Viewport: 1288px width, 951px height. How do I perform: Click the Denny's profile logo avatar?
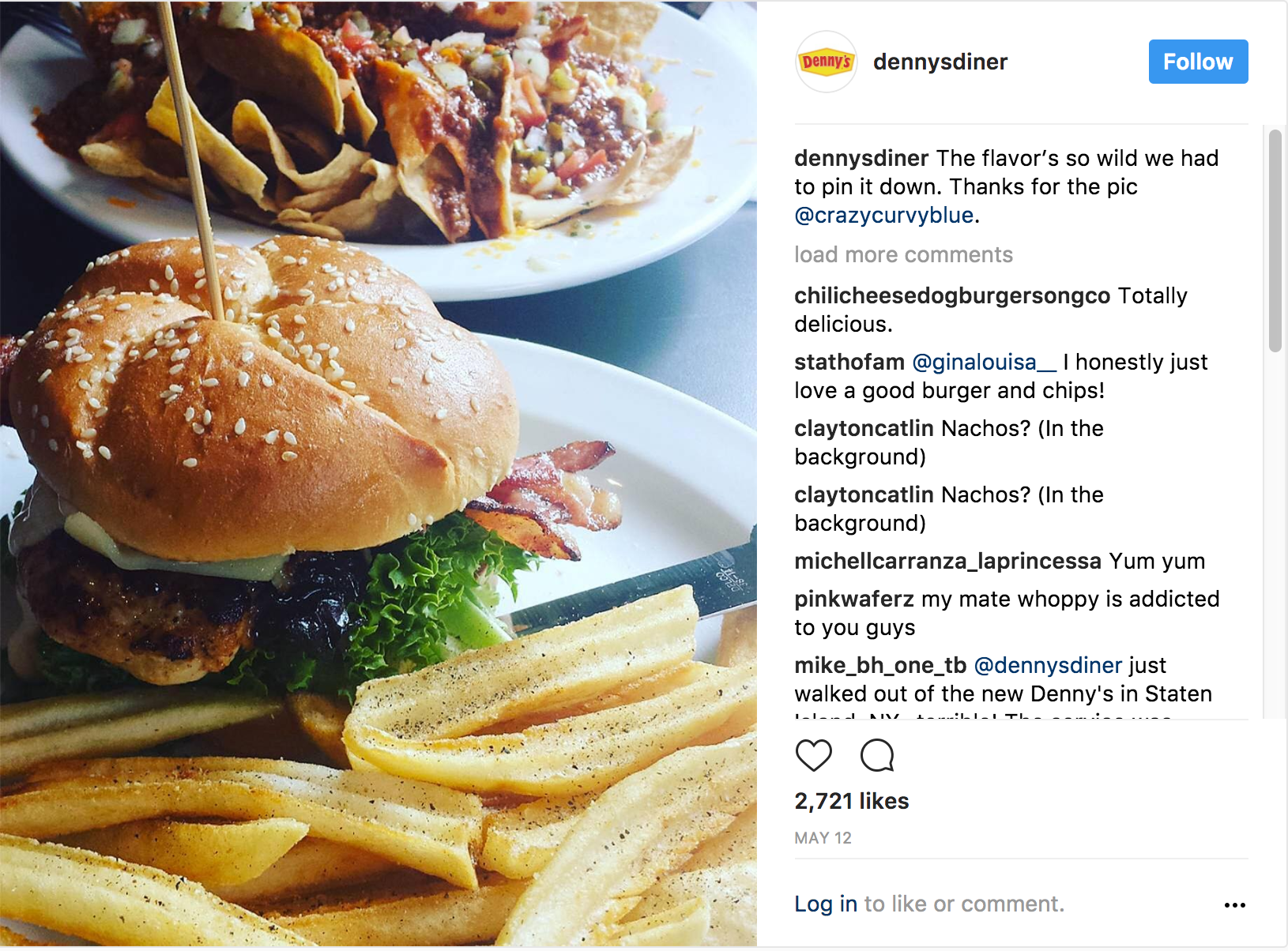click(826, 62)
